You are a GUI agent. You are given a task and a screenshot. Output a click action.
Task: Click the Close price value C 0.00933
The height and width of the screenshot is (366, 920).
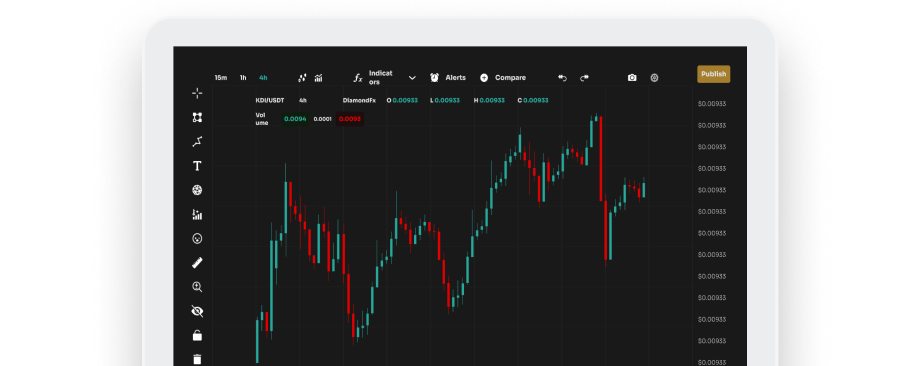point(533,100)
